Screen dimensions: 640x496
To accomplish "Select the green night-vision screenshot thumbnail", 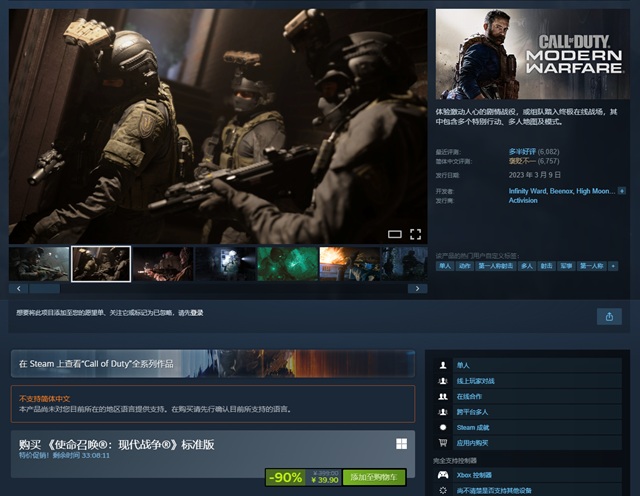I will tap(287, 264).
